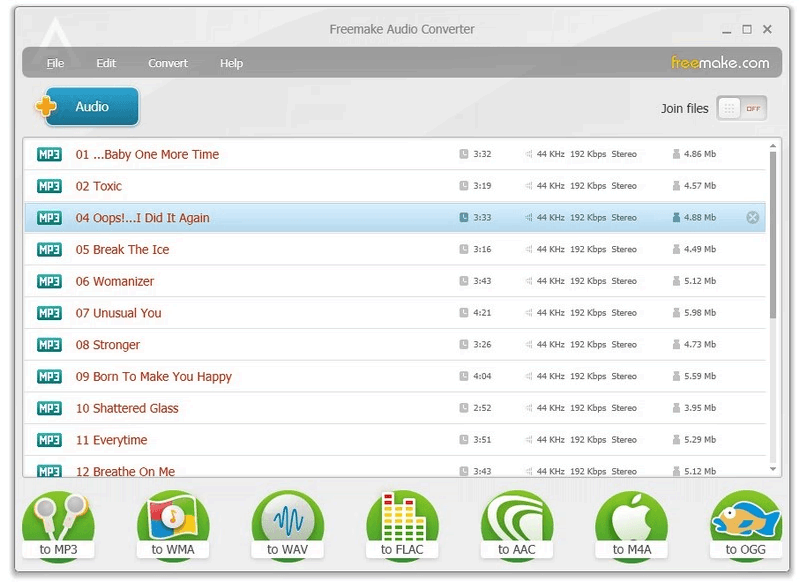Viewport: 800px width, 582px height.
Task: Add audio files with the Audio button
Action: pos(88,107)
